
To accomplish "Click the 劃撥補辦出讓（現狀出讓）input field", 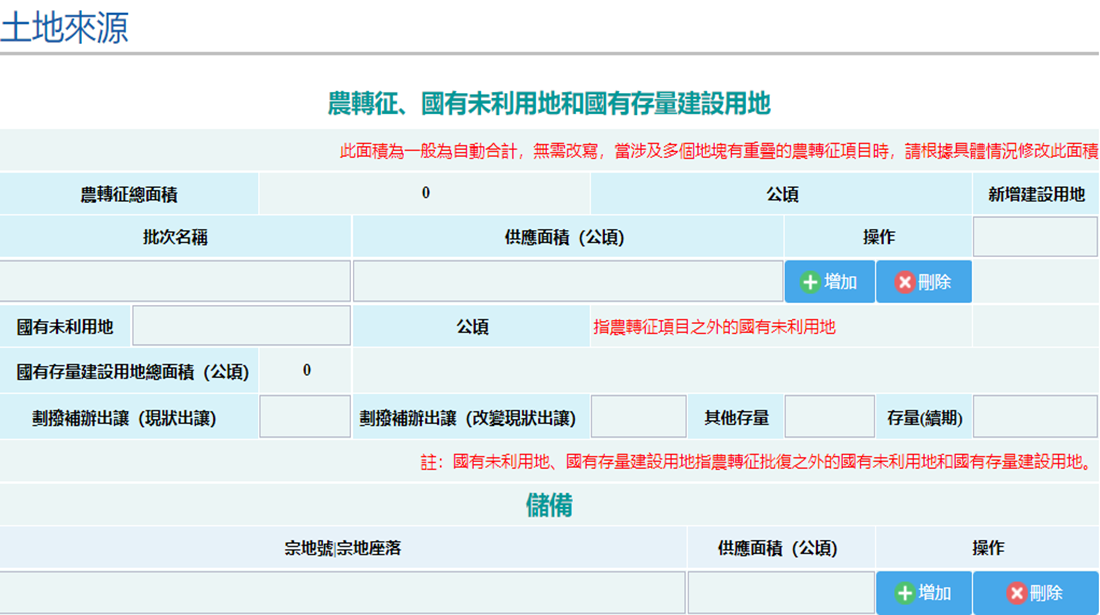I will coord(305,417).
